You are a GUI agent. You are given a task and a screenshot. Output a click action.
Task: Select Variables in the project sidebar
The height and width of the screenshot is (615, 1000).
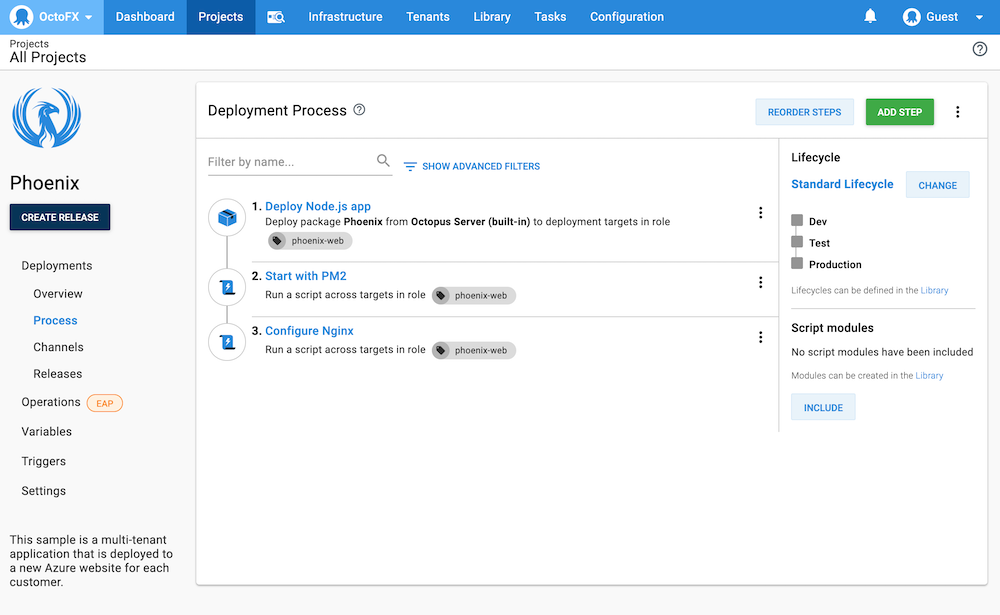[47, 432]
